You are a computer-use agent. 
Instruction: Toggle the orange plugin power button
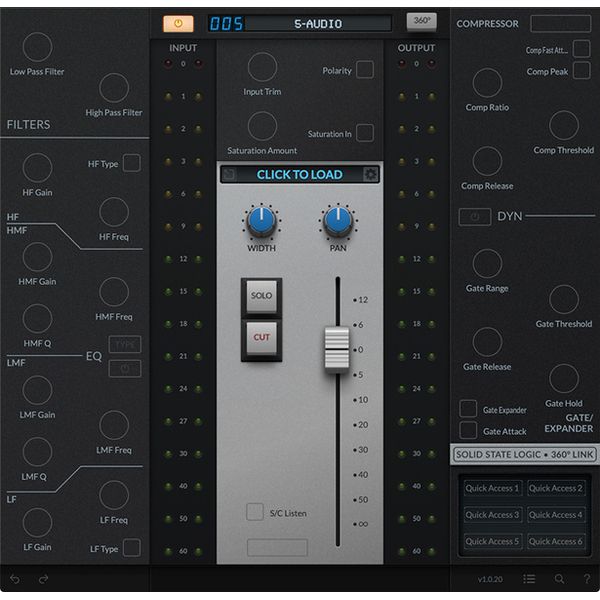point(178,23)
